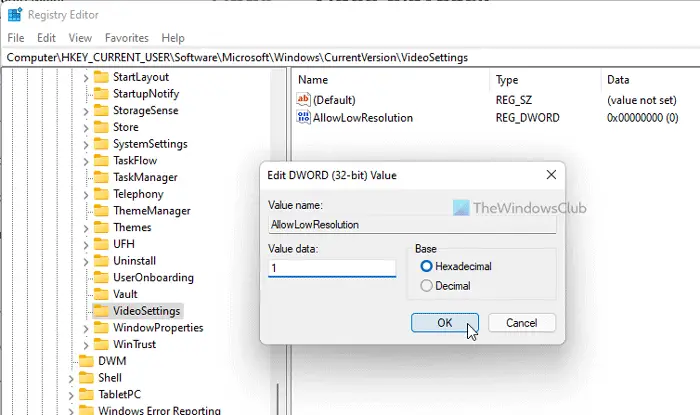
Task: Click the UserOnboarding folder icon
Action: tap(101, 277)
